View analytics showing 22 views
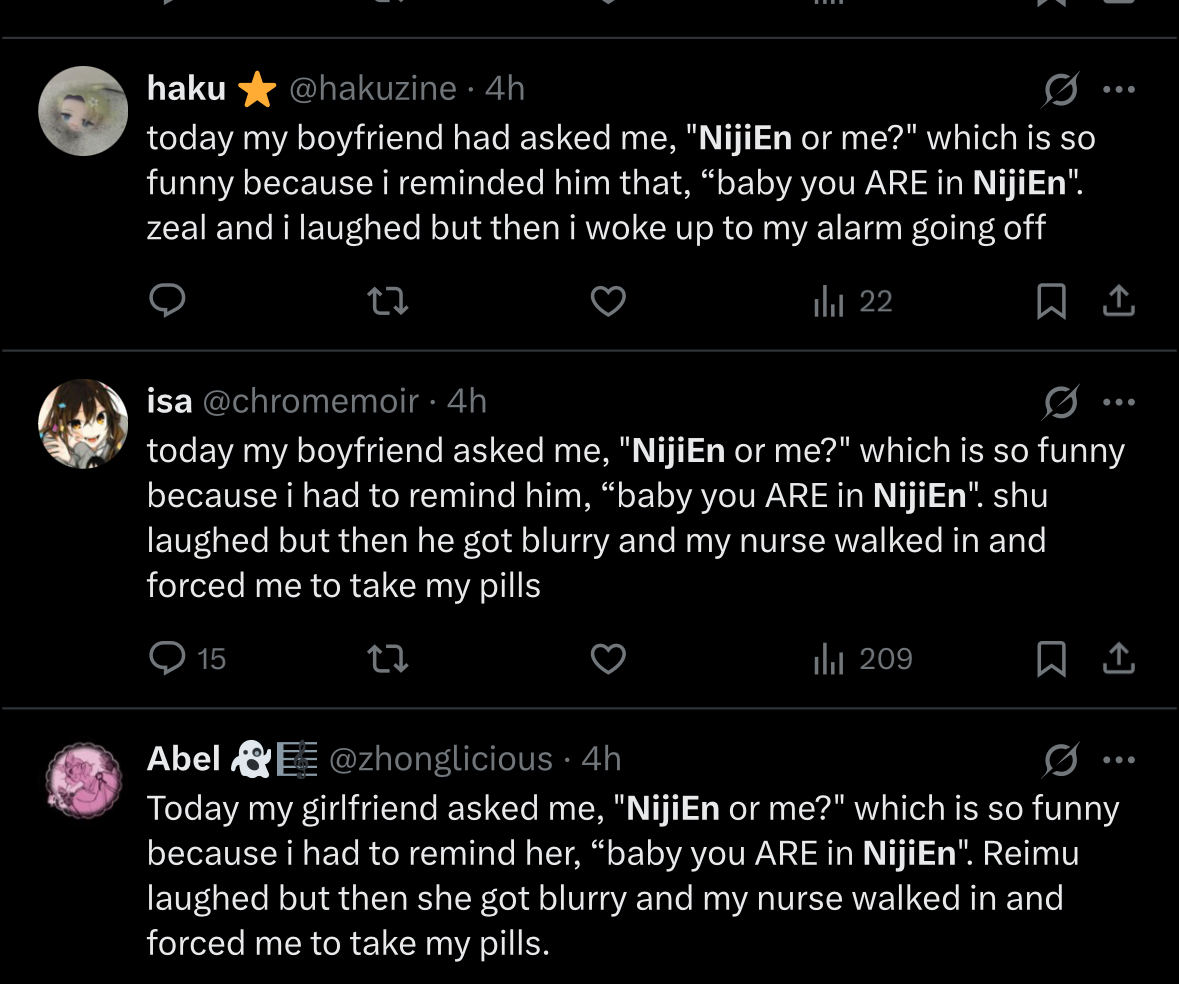Viewport: 1179px width, 984px height. click(853, 301)
